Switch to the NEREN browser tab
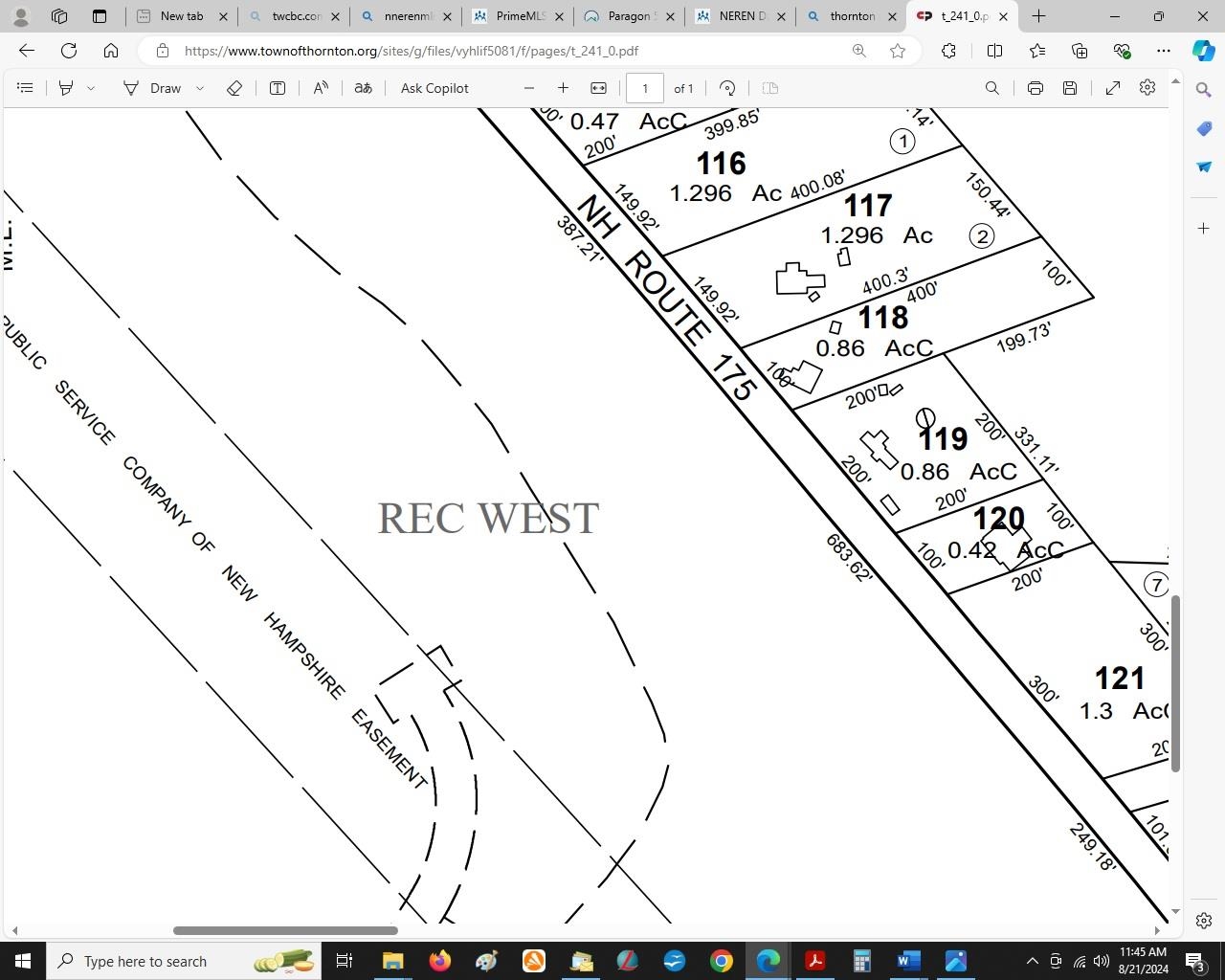 pyautogui.click(x=737, y=16)
